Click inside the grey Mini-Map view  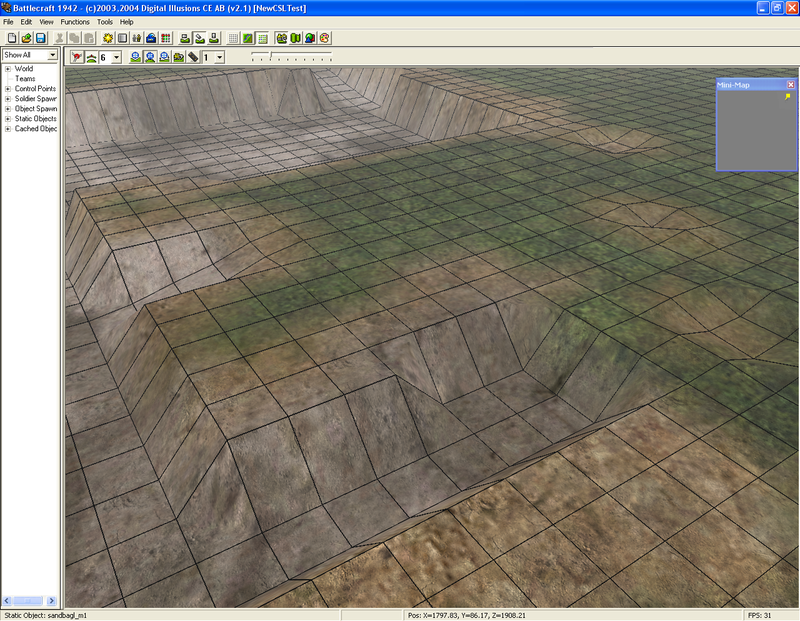click(x=756, y=130)
